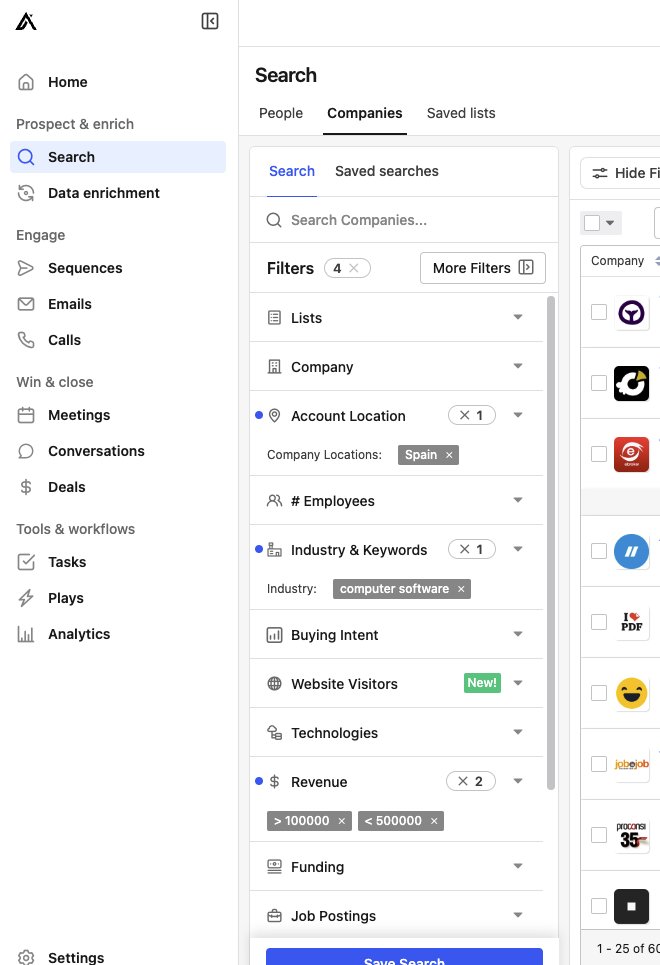Remove computer software industry tag
This screenshot has width=660, height=965.
pyautogui.click(x=461, y=589)
